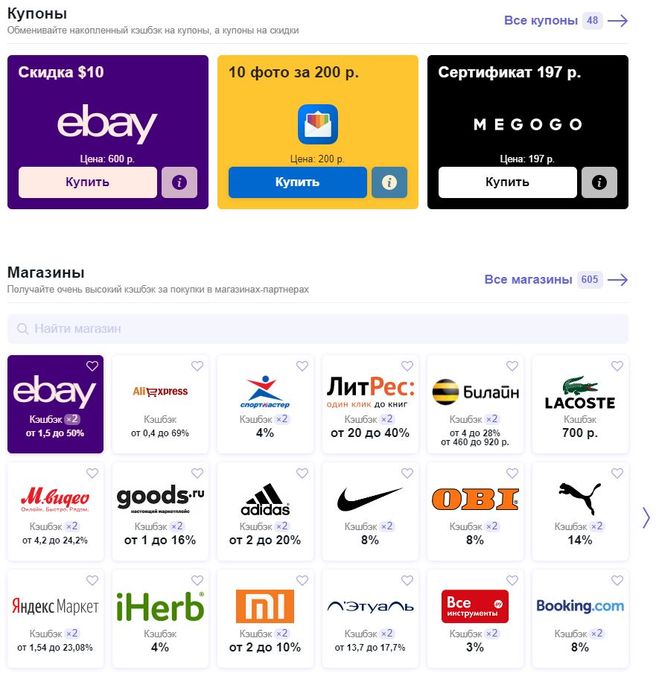Open the photo app icon on yellow coupon
This screenshot has width=659, height=676.
(318, 124)
